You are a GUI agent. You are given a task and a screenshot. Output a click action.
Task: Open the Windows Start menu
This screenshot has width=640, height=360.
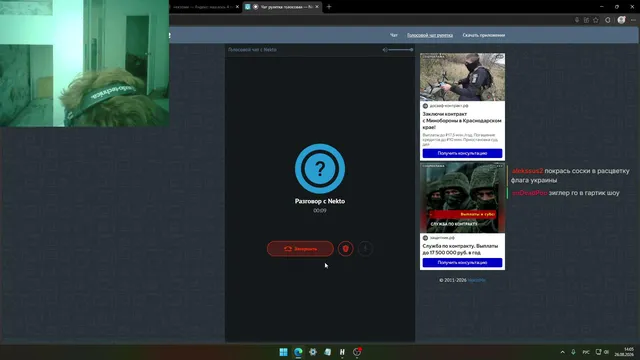283,352
